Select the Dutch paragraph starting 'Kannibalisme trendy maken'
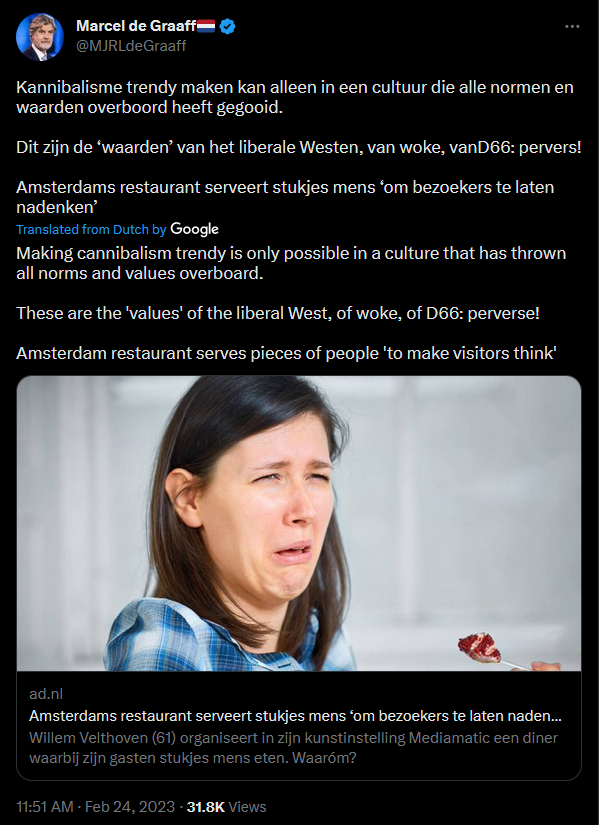 coord(295,97)
